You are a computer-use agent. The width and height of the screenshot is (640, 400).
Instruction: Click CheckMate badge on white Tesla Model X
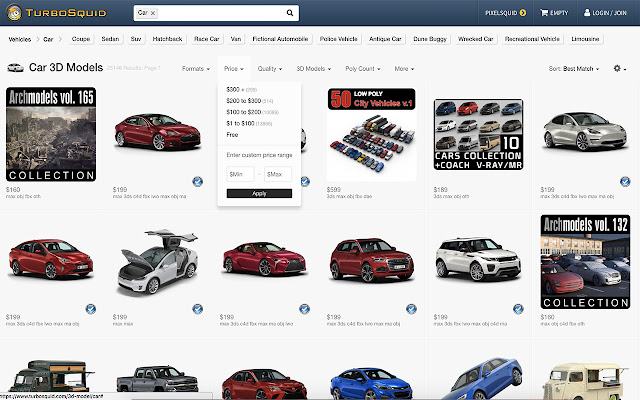pyautogui.click(x=198, y=309)
